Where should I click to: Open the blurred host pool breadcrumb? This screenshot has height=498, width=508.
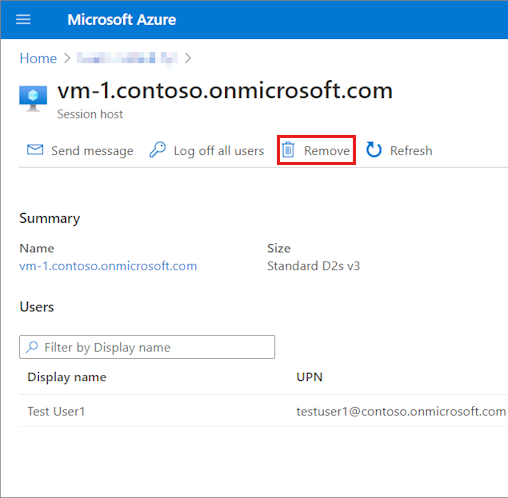tap(127, 59)
